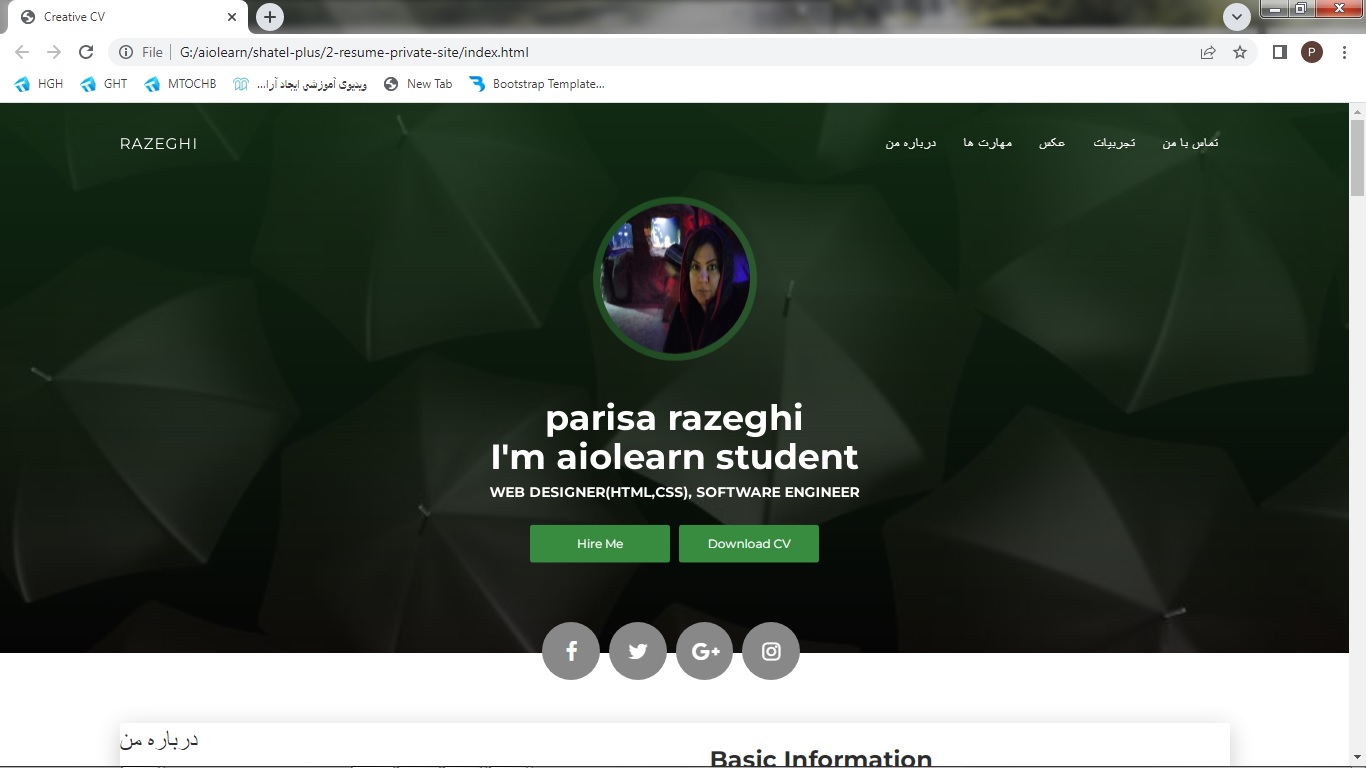Bookmark this page with the star icon
This screenshot has width=1366, height=768.
click(x=1240, y=52)
